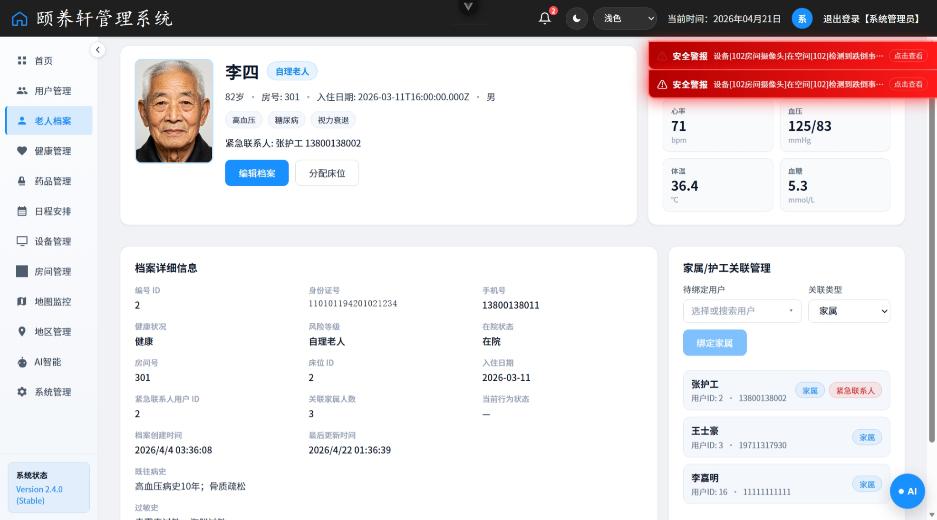937x520 pixels.
Task: Click the 糖尿病 tag
Action: pos(287,120)
